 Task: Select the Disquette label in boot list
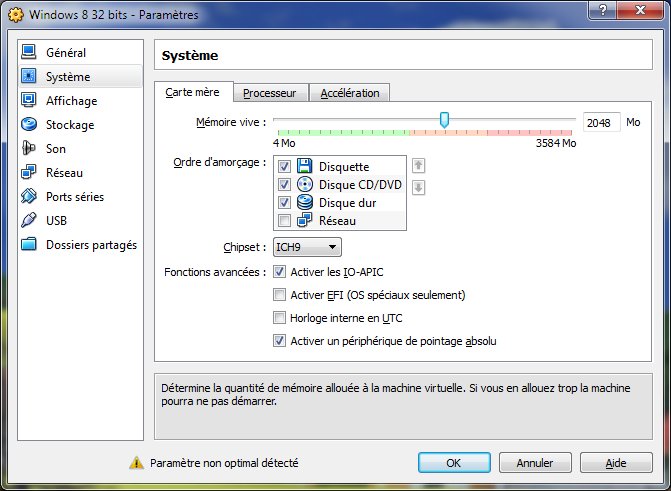(x=344, y=167)
